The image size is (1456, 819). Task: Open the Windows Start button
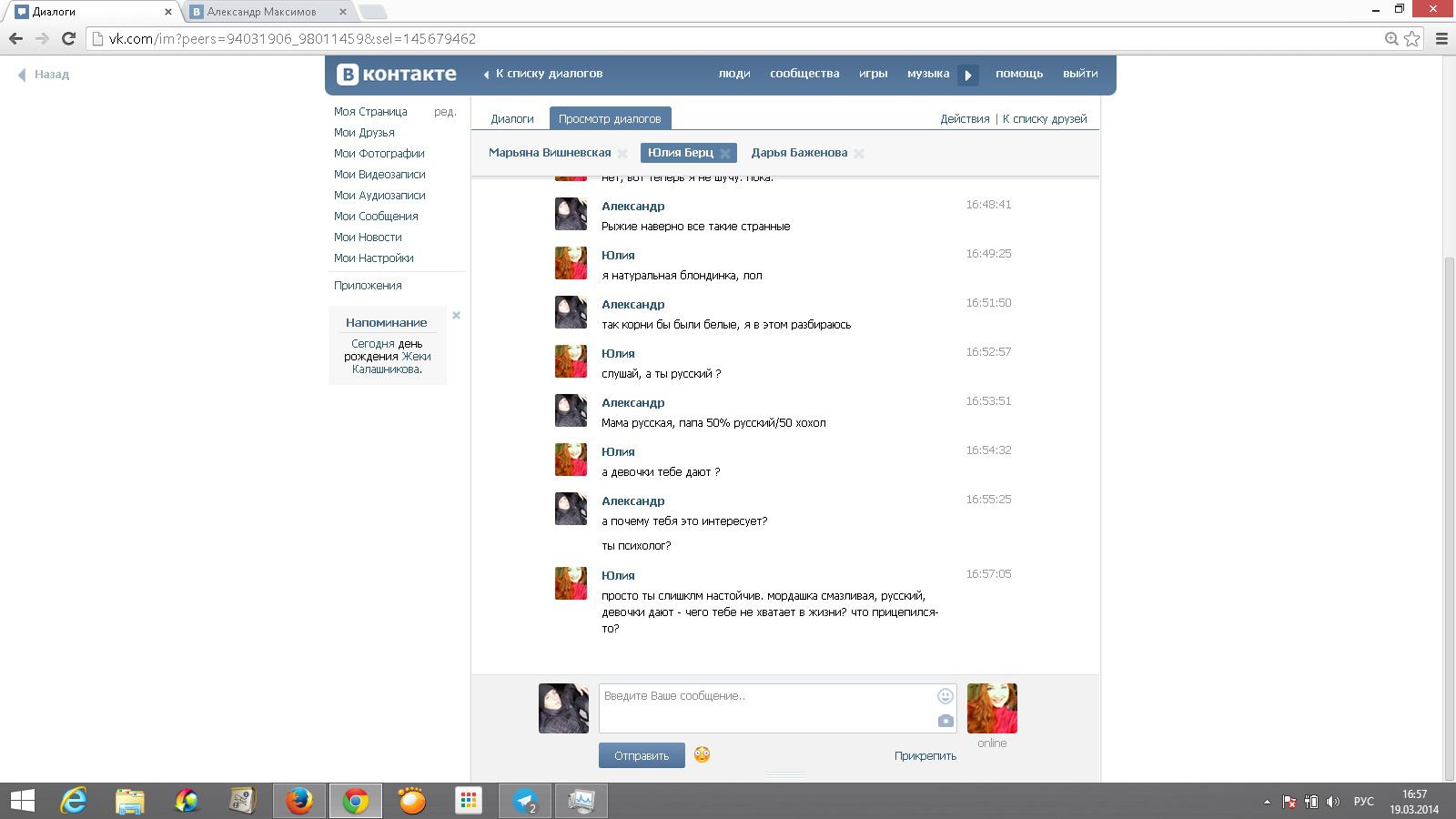coord(22,801)
